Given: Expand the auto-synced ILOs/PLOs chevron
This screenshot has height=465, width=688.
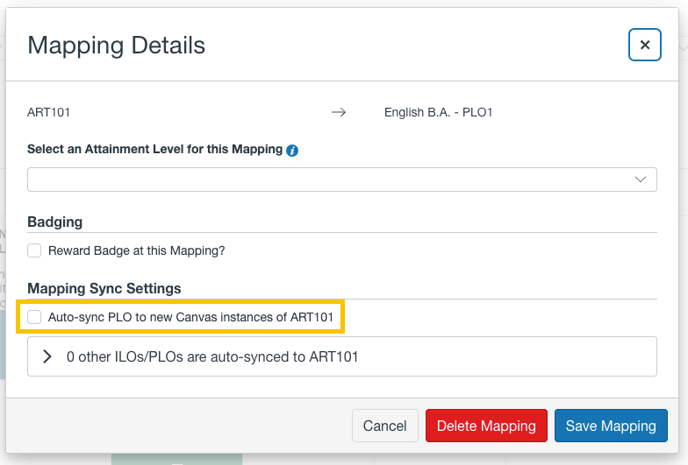Looking at the screenshot, I should (x=47, y=357).
